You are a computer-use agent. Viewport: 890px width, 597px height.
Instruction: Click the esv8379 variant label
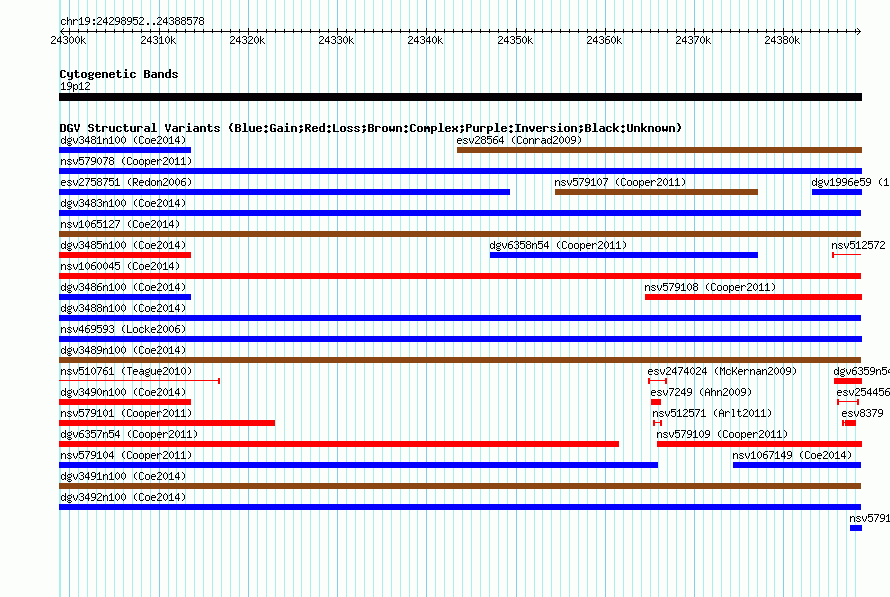pos(862,413)
